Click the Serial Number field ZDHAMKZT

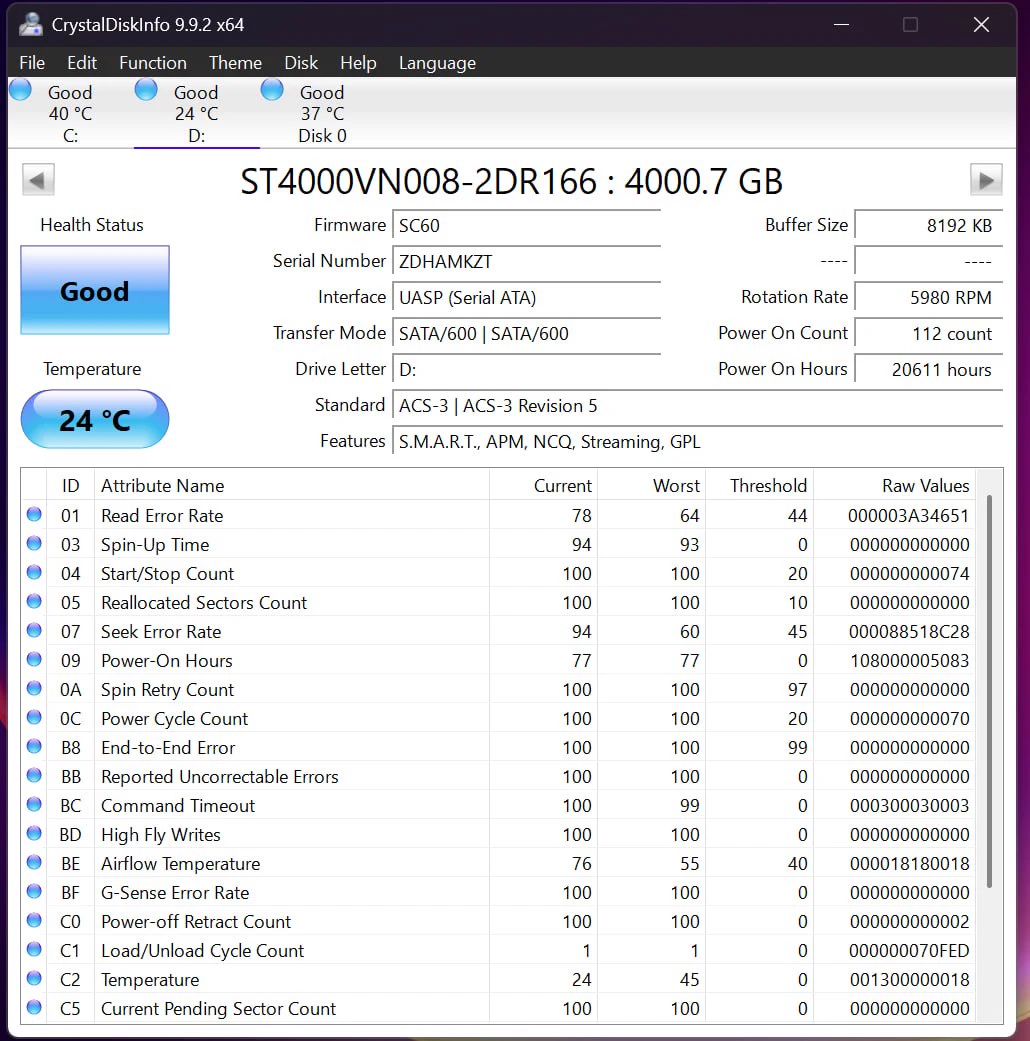[x=527, y=261]
